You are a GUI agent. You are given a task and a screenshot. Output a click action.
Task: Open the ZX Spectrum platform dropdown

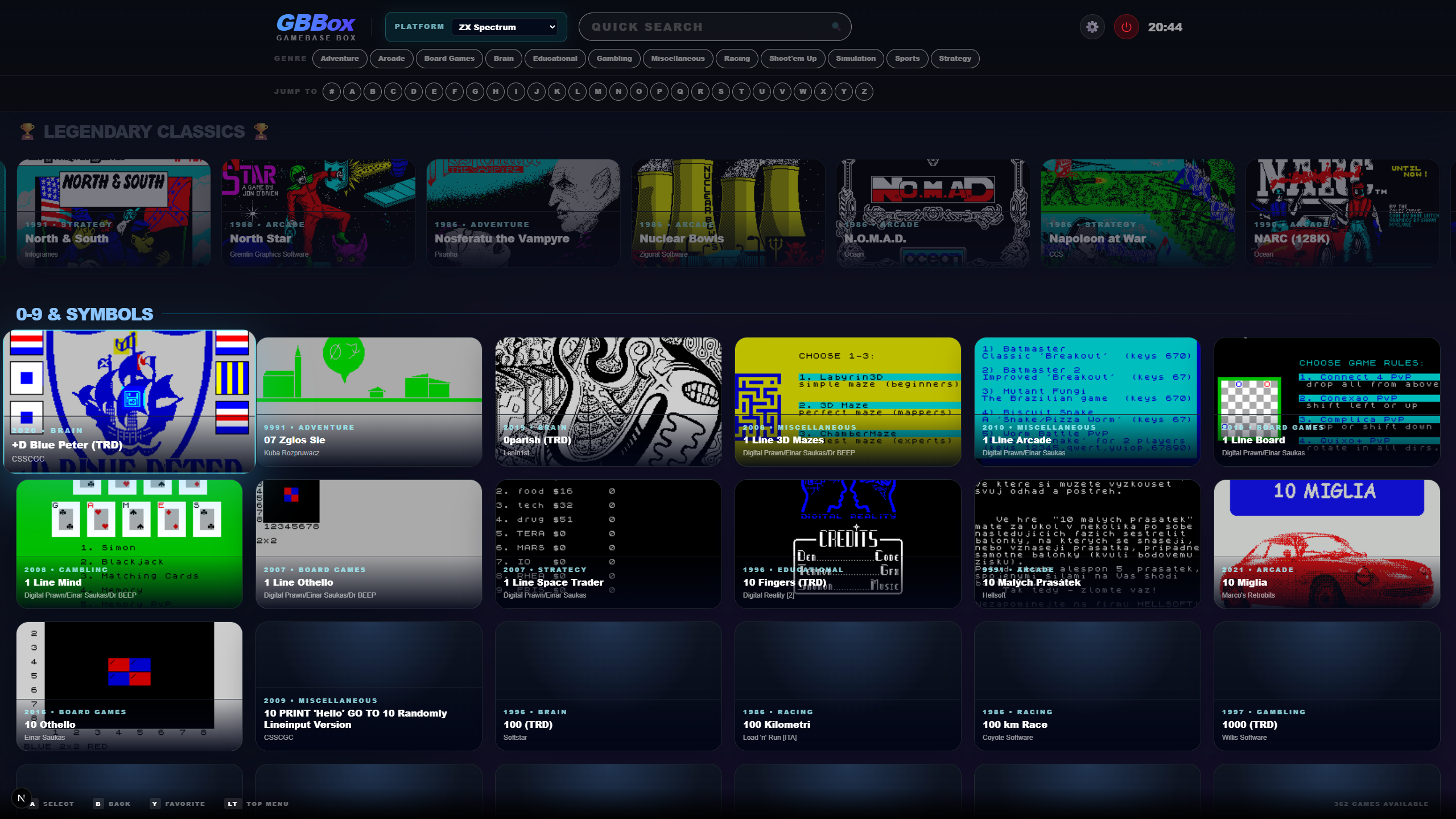point(505,27)
